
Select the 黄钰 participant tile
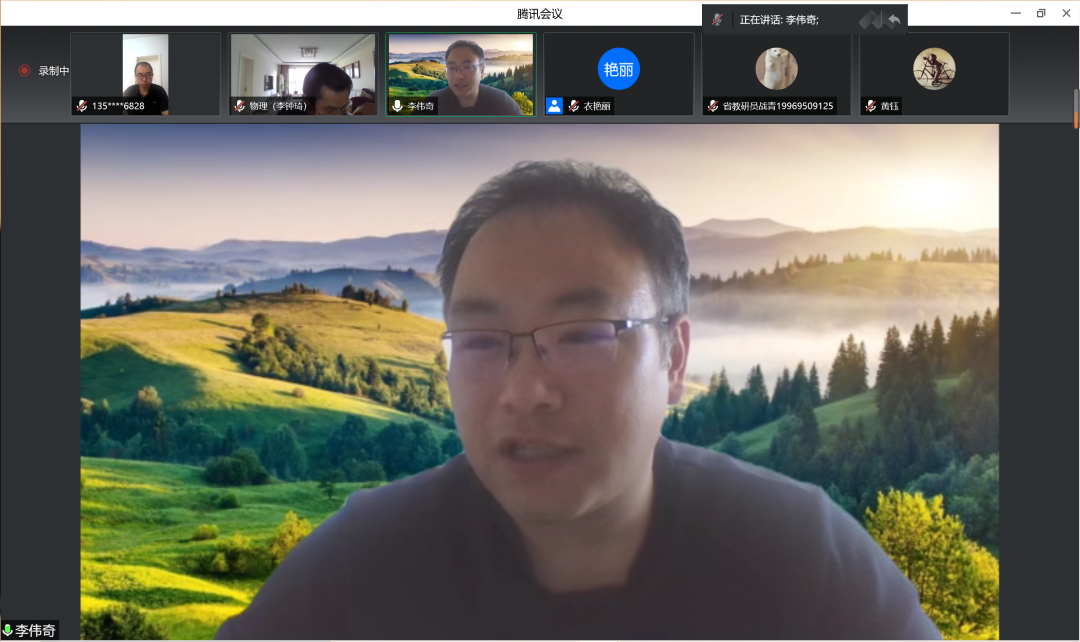tap(934, 74)
